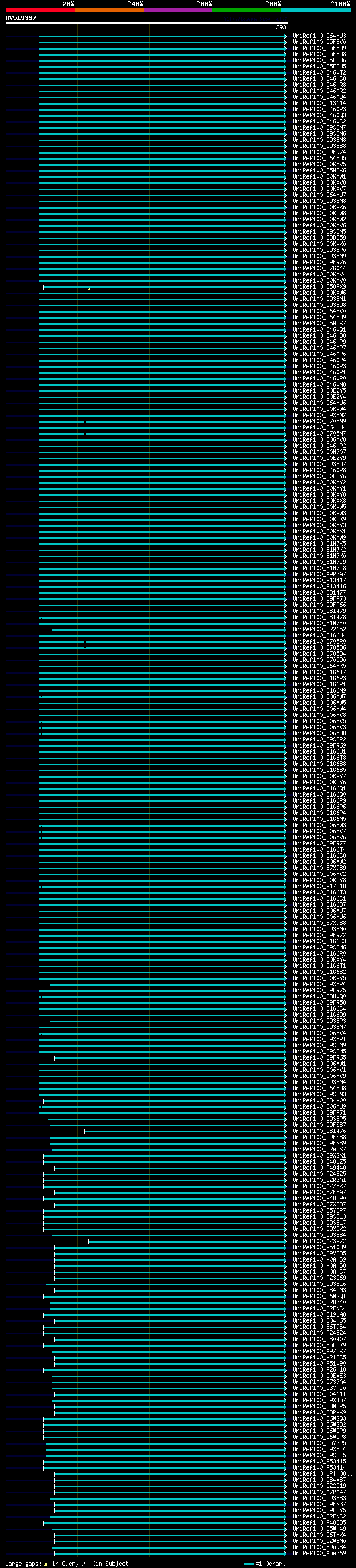Select hit label UniRef100_Q64HU7

pyautogui.click(x=319, y=195)
